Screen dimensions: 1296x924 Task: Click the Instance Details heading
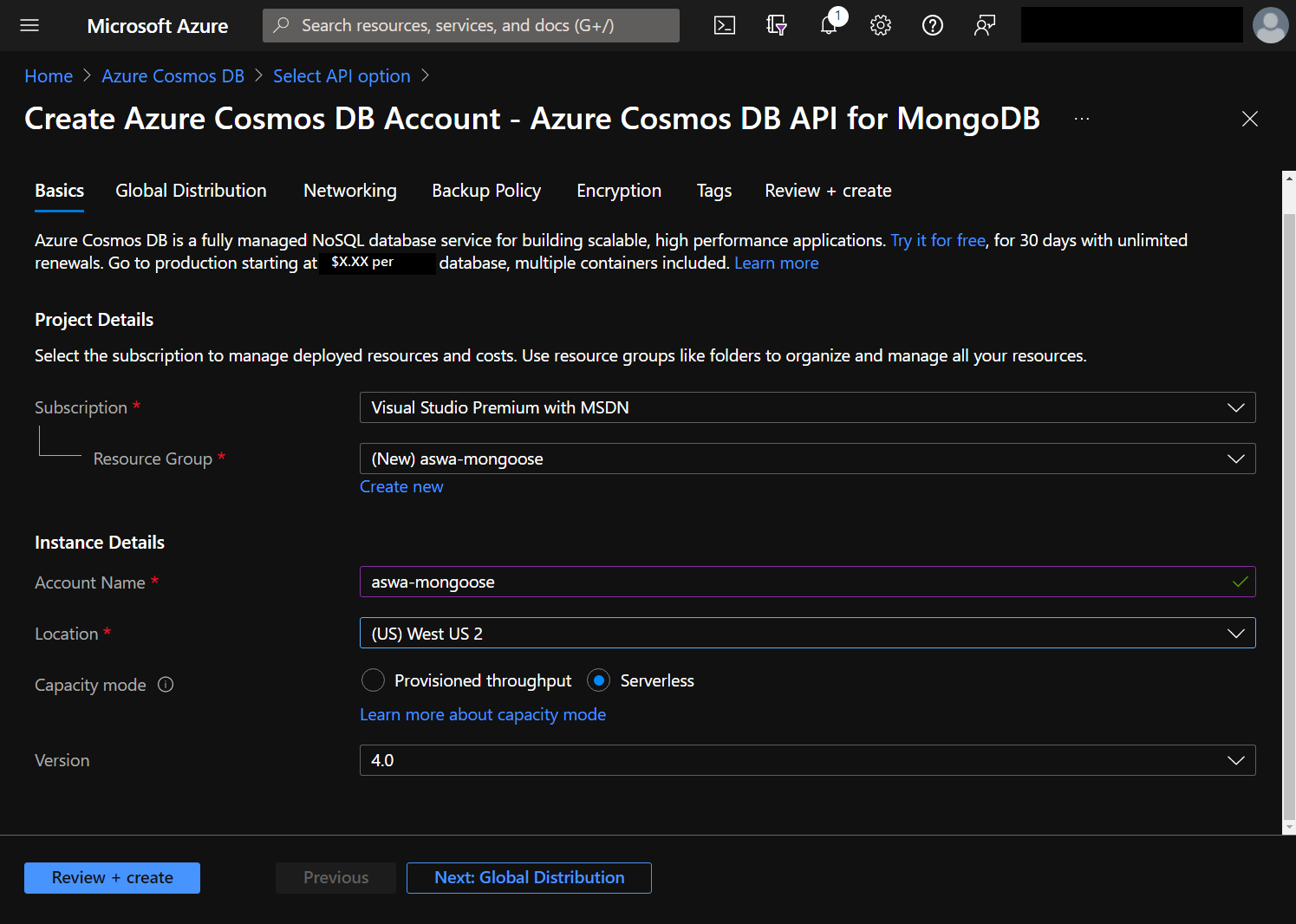100,543
